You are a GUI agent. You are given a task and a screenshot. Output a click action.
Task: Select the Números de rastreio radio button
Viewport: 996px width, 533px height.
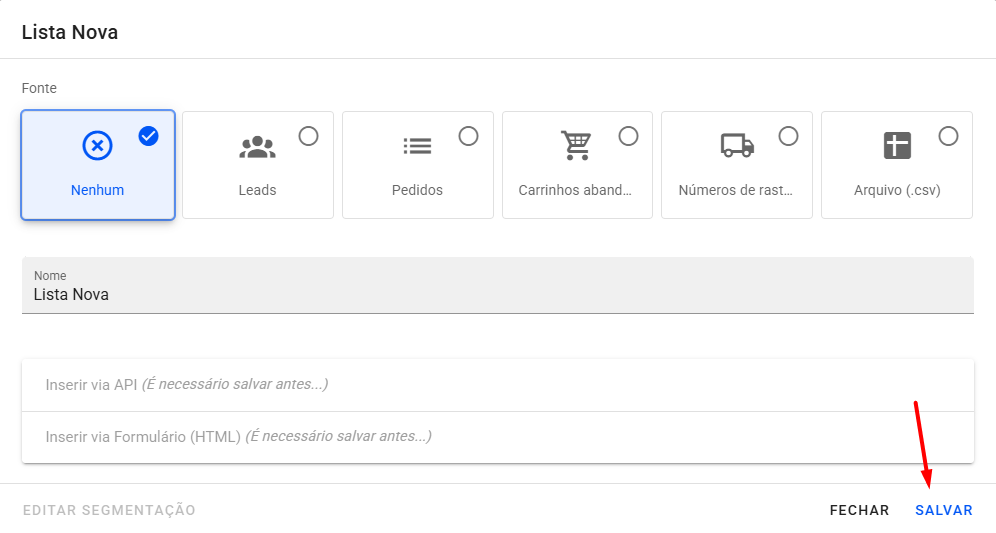pyautogui.click(x=788, y=136)
